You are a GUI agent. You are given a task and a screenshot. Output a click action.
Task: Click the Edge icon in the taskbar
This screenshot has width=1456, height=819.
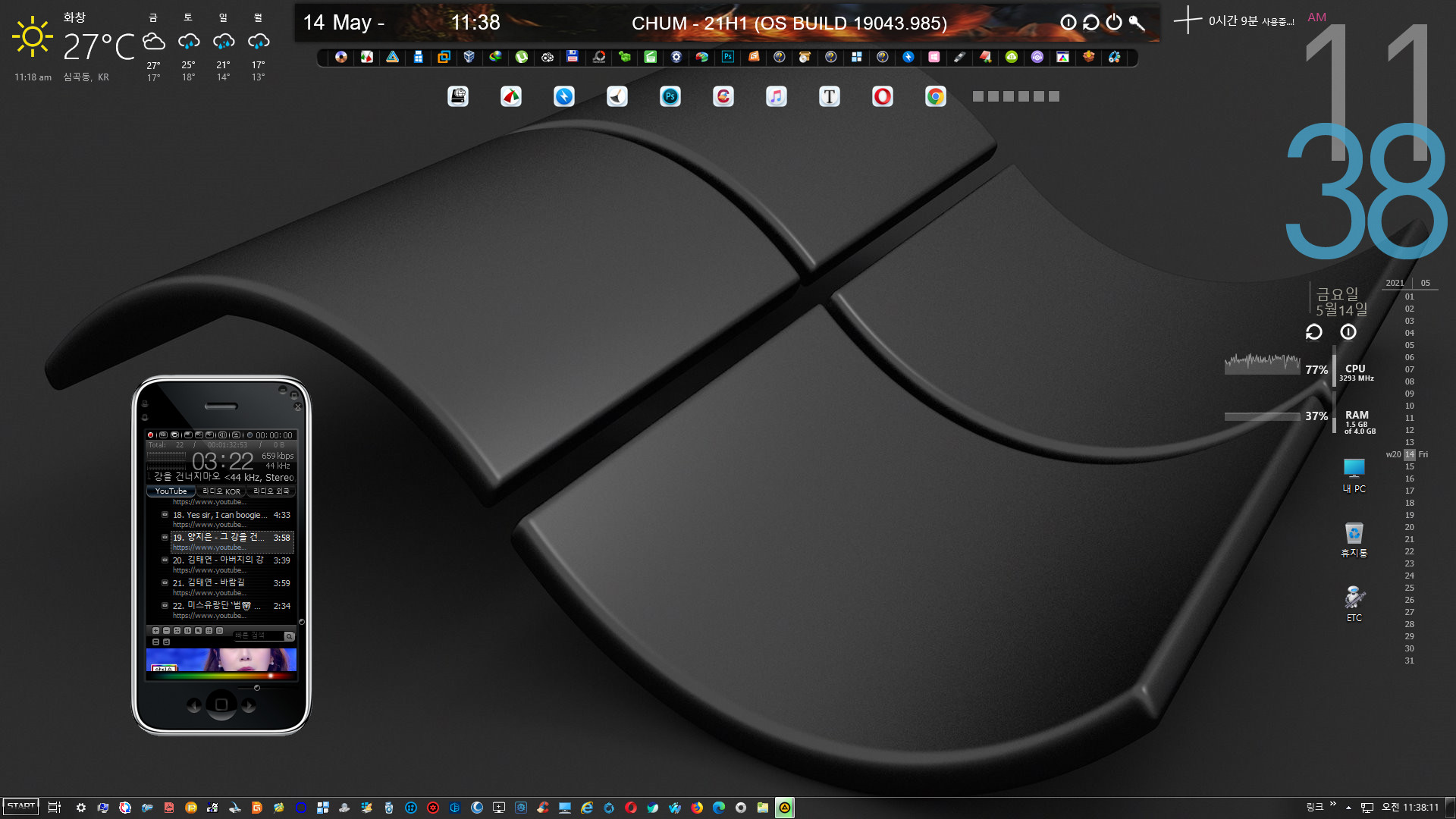[x=719, y=808]
